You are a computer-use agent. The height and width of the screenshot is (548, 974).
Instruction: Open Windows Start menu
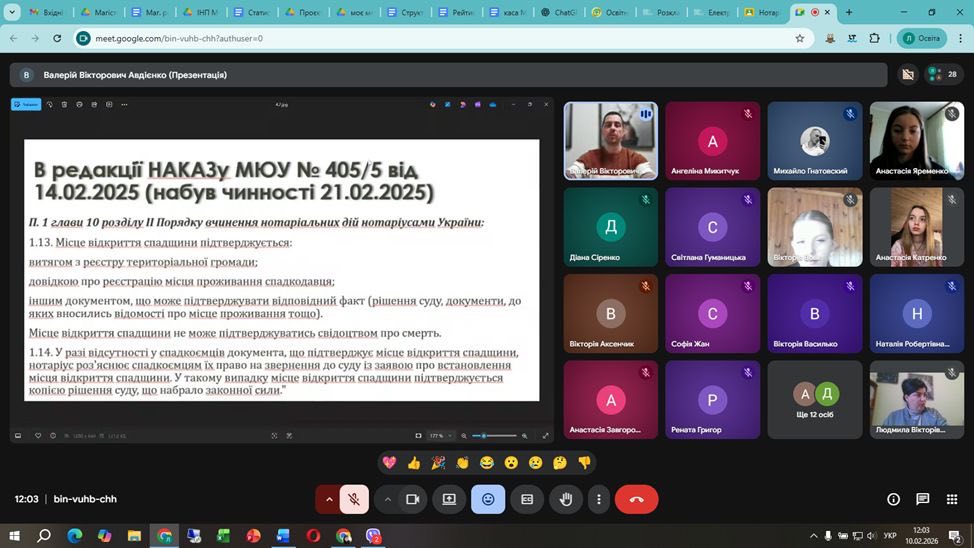pos(14,535)
